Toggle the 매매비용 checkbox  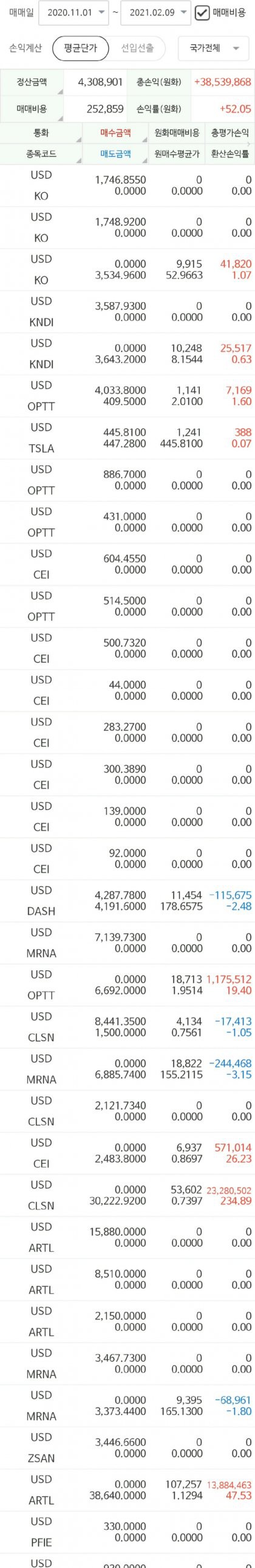click(202, 12)
